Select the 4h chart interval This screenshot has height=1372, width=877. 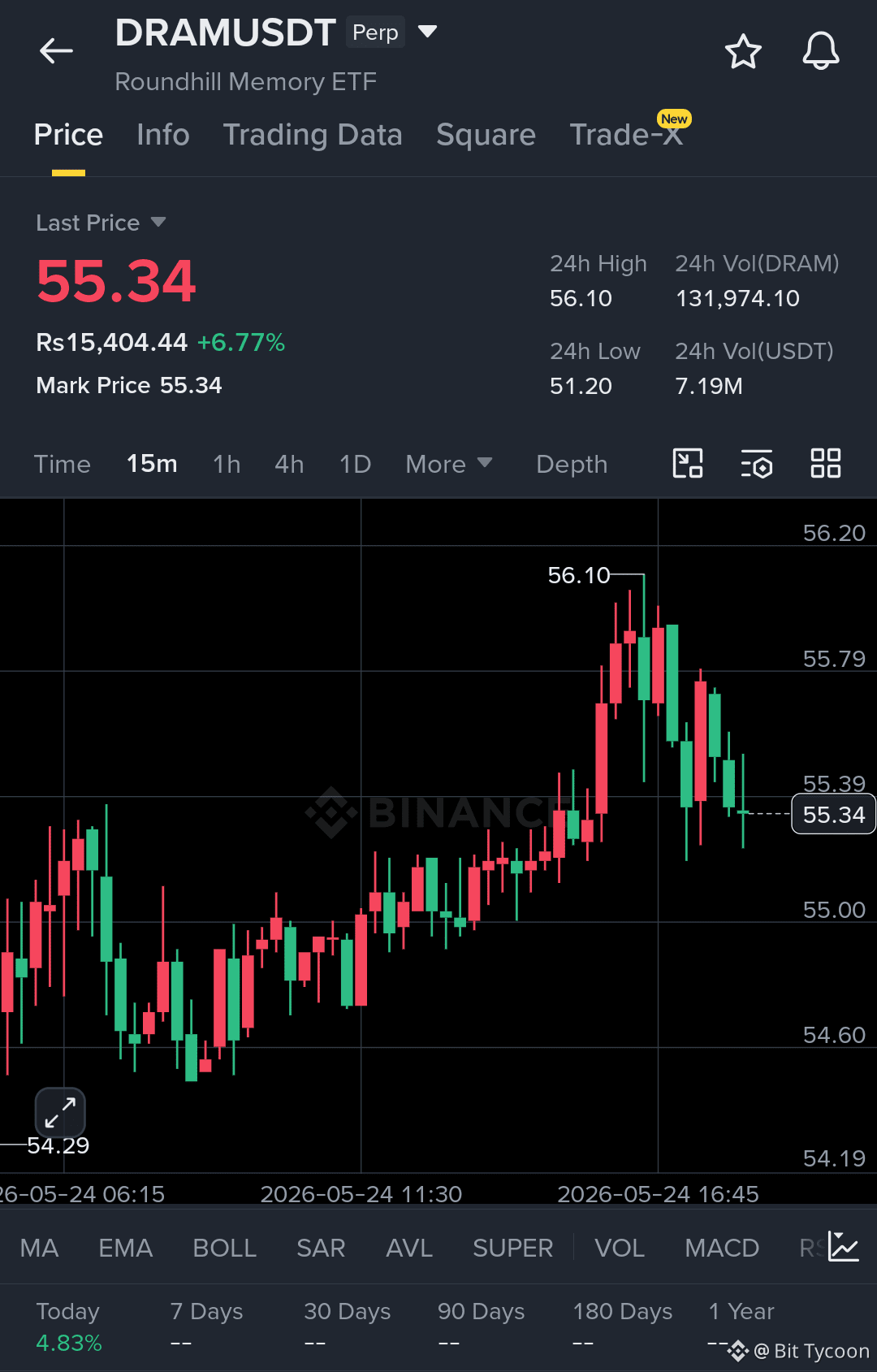pos(289,464)
